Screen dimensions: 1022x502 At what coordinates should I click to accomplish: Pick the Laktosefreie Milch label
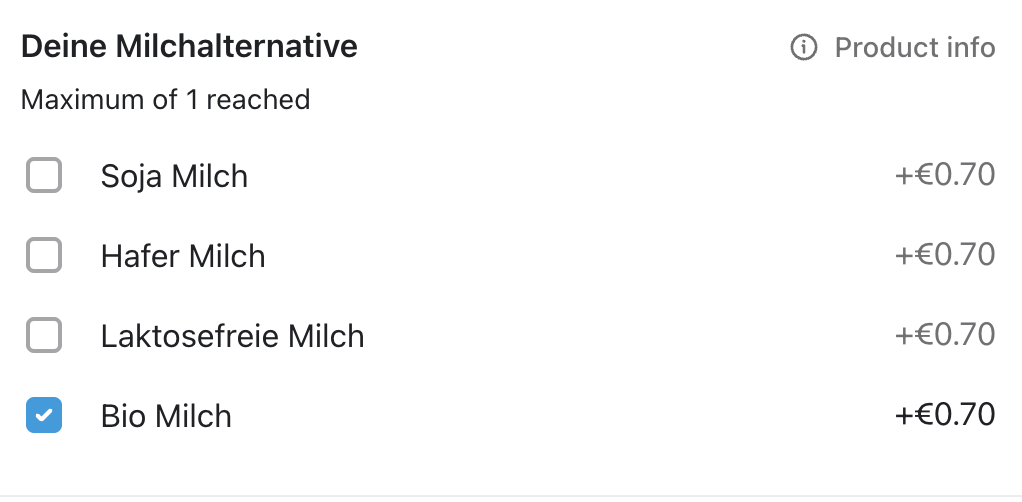click(x=232, y=336)
